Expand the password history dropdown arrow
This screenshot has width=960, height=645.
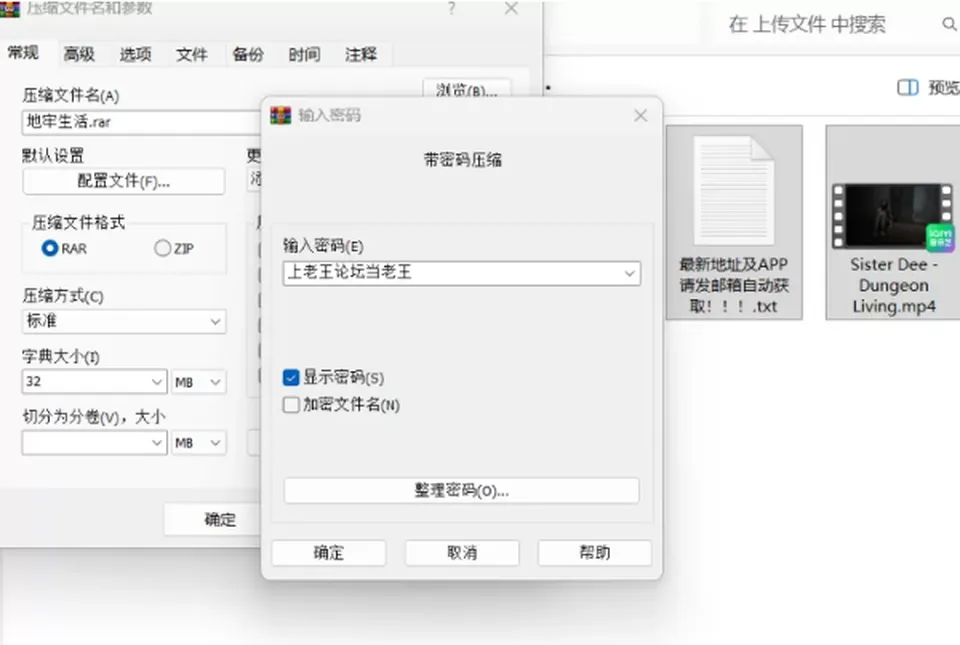[x=629, y=273]
